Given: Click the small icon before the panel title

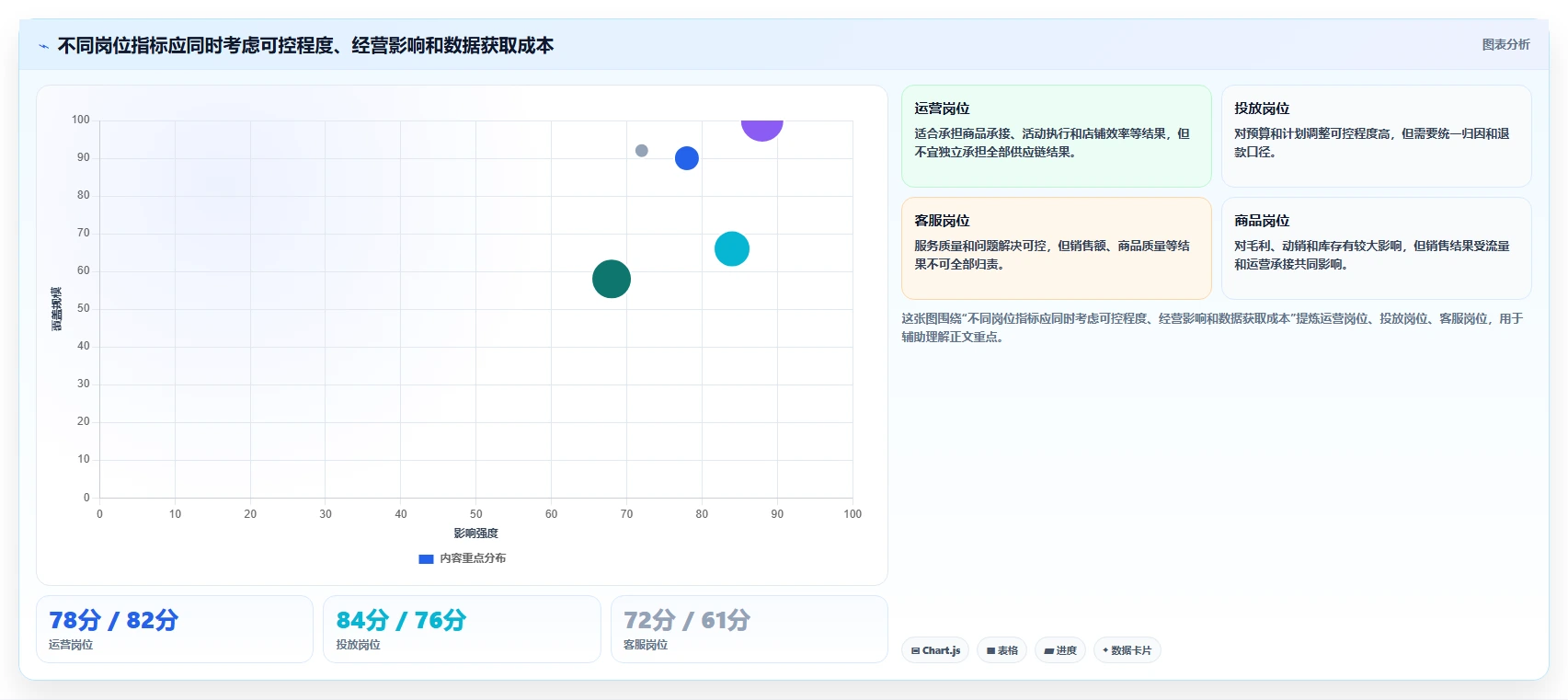Looking at the screenshot, I should (43, 46).
